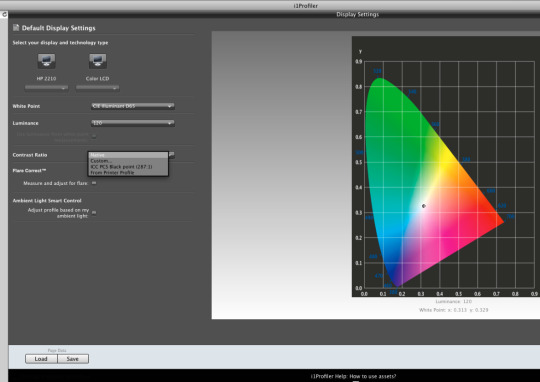Choose Native in Contrast Ratio list
The image size is (540, 382).
tap(128, 155)
